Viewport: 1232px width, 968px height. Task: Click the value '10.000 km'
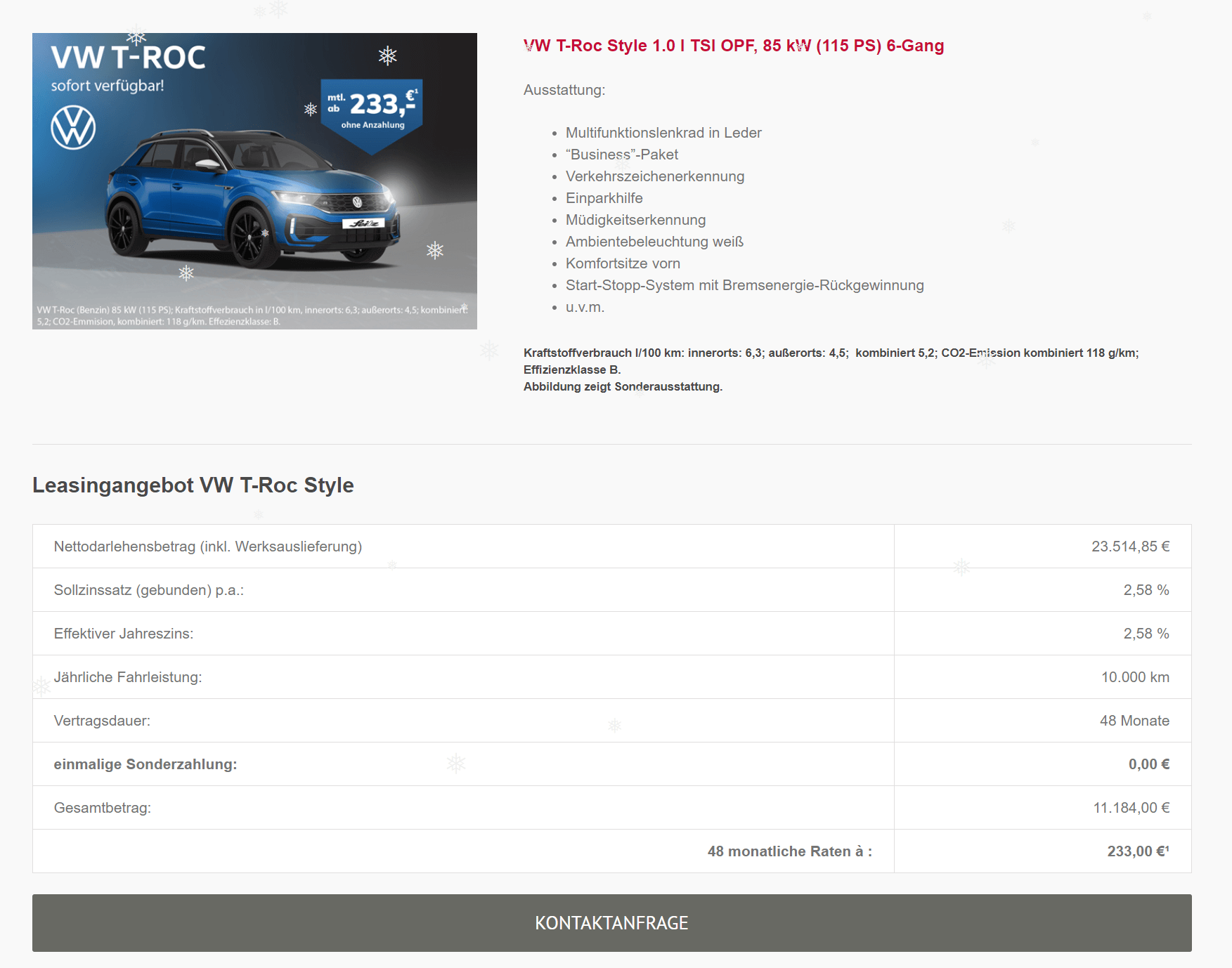[1135, 677]
